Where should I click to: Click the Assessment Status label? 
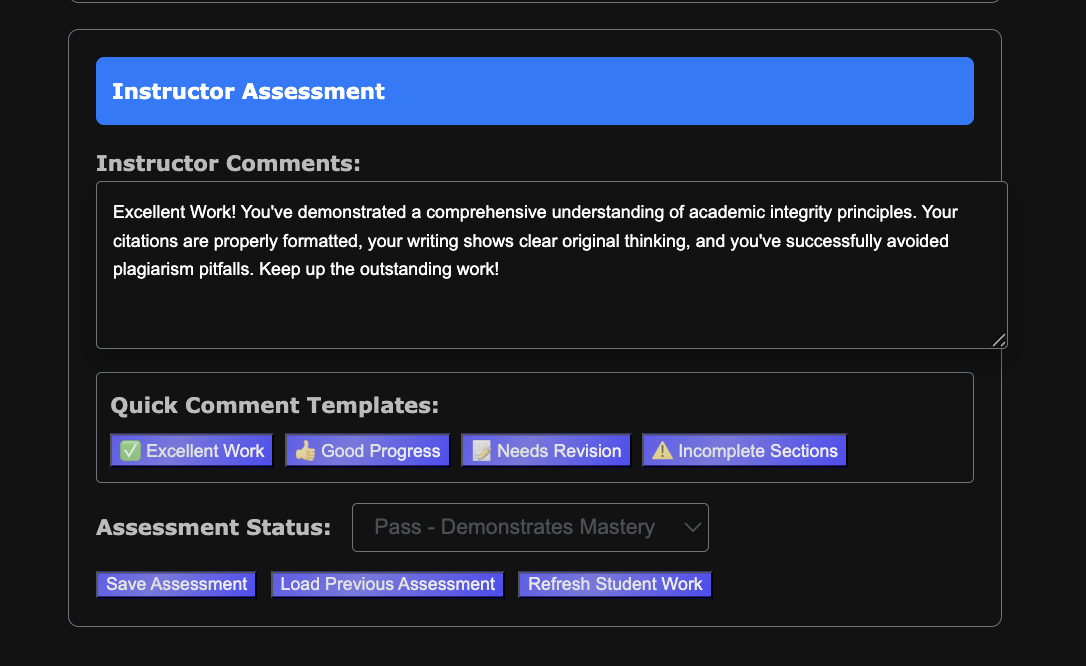(x=213, y=527)
